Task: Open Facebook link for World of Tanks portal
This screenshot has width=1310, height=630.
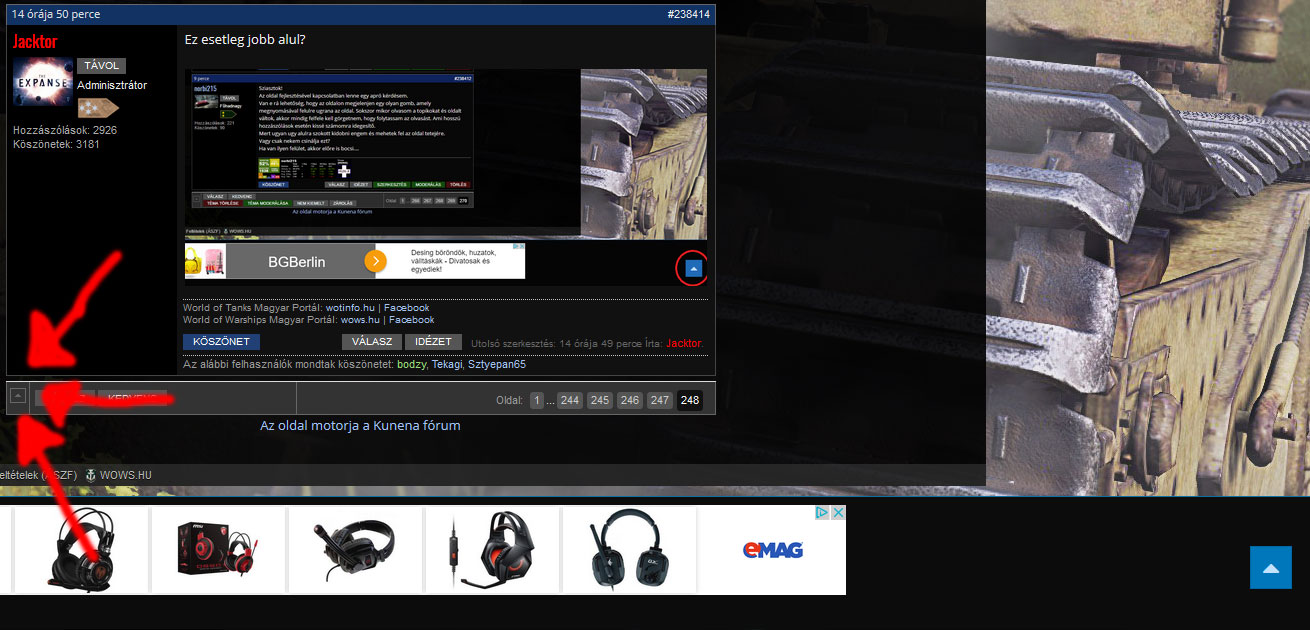Action: (406, 308)
